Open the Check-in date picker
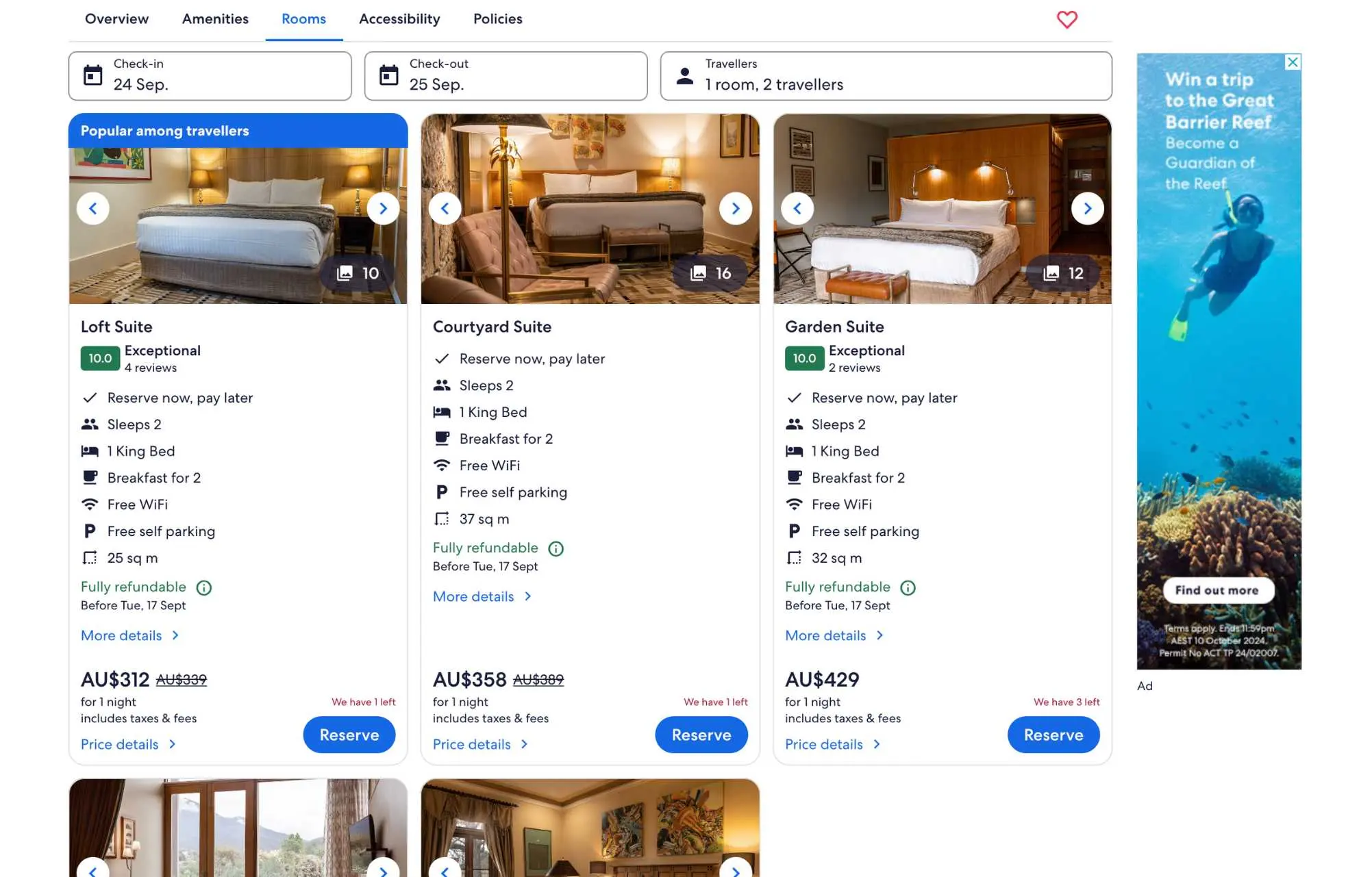The width and height of the screenshot is (1372, 877). point(210,76)
